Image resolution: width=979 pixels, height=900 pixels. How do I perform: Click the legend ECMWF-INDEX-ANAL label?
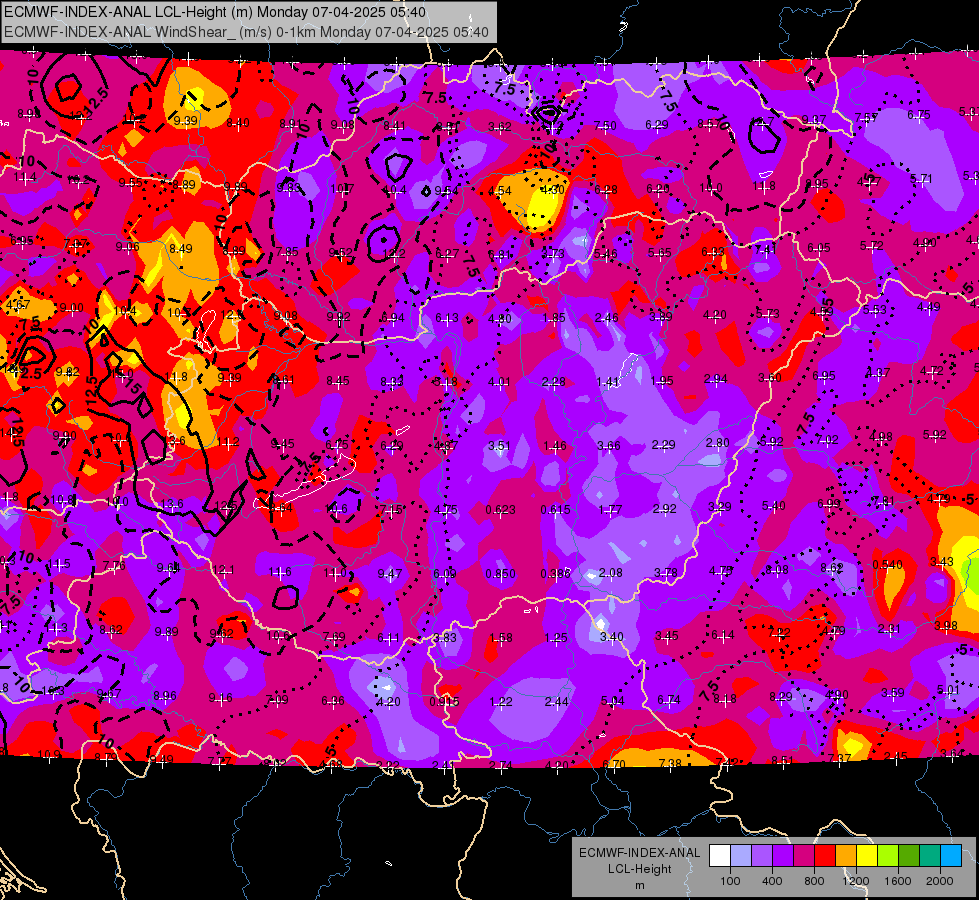pos(639,853)
